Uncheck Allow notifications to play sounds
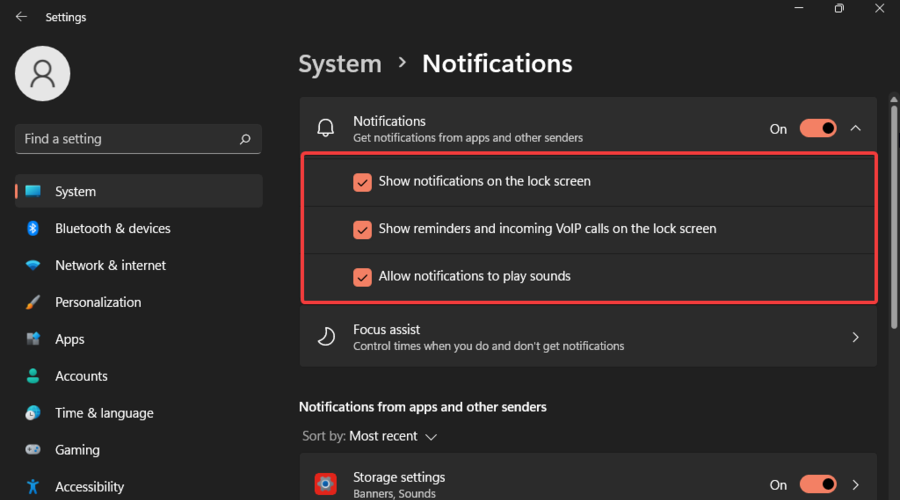The height and width of the screenshot is (500, 900). click(362, 276)
